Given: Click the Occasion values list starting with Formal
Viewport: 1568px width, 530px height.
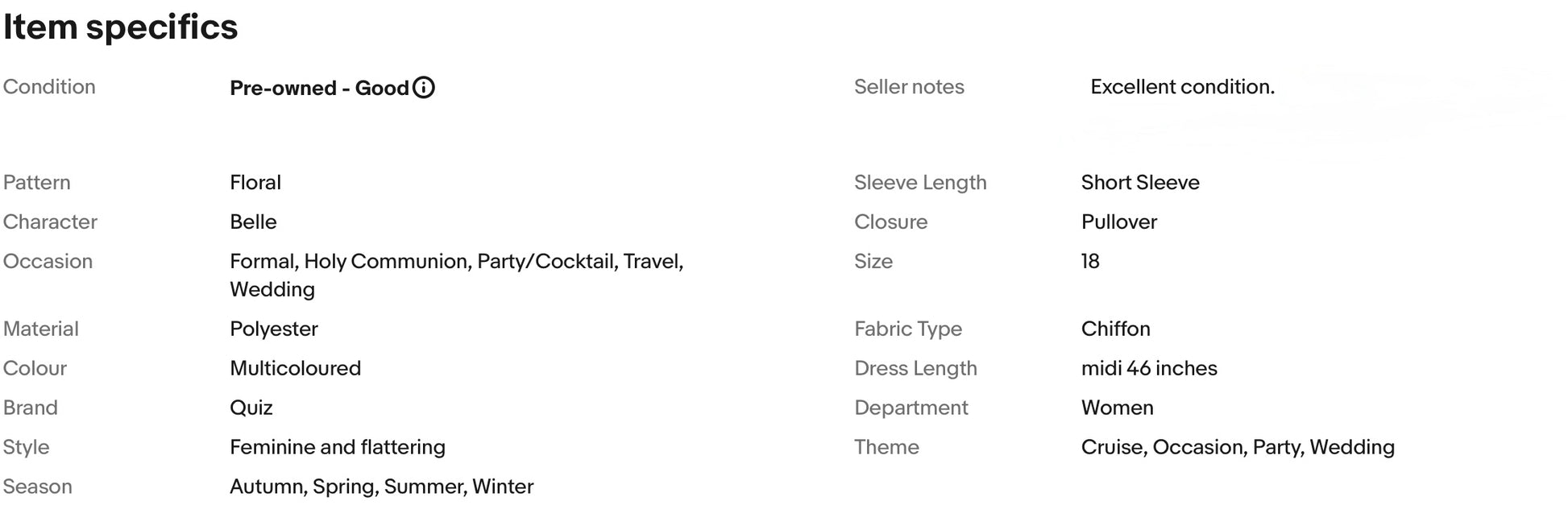Looking at the screenshot, I should (457, 275).
